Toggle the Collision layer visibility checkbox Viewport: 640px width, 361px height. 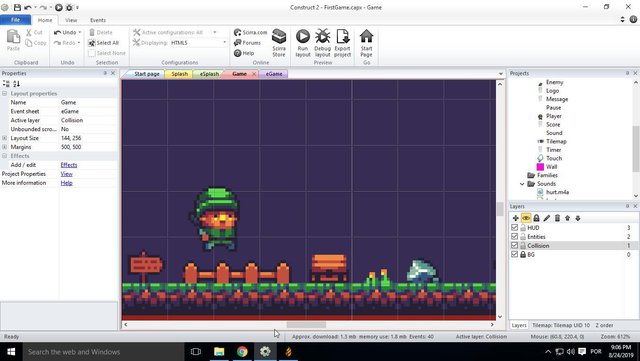(x=515, y=245)
